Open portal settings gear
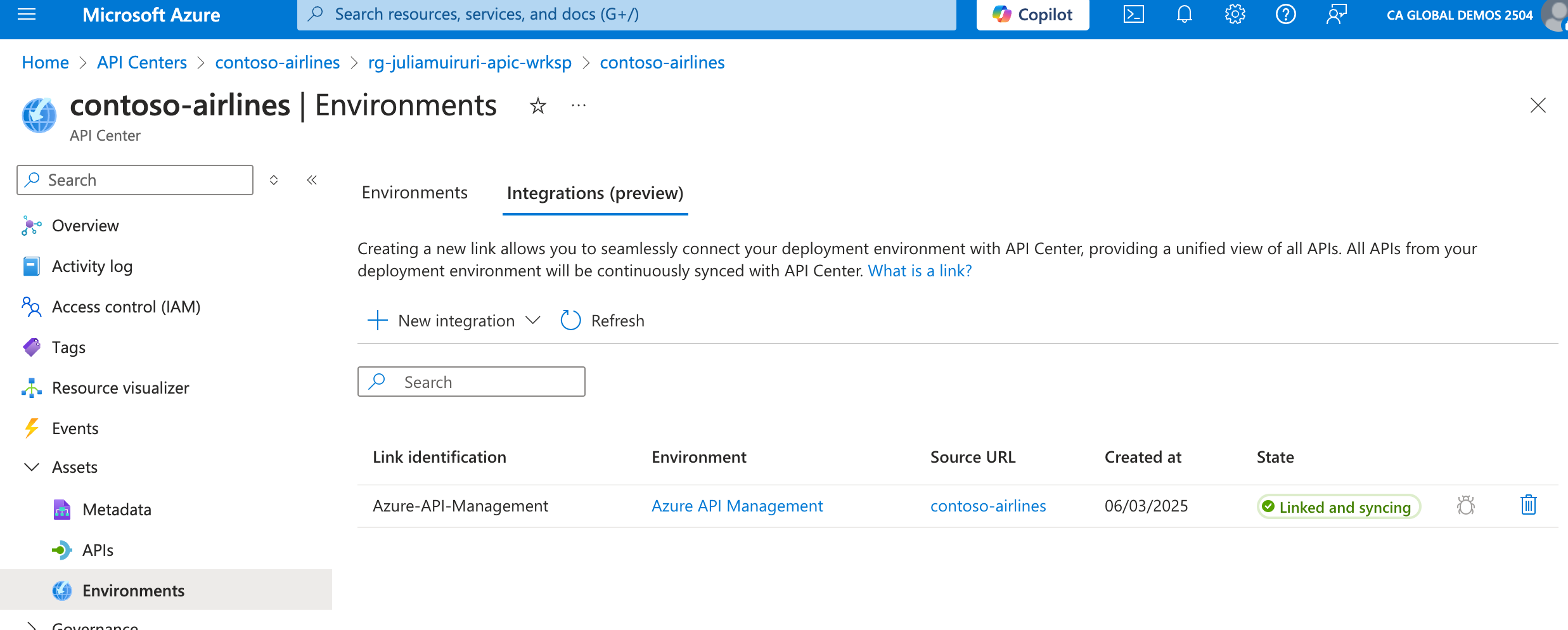 coord(1235,14)
